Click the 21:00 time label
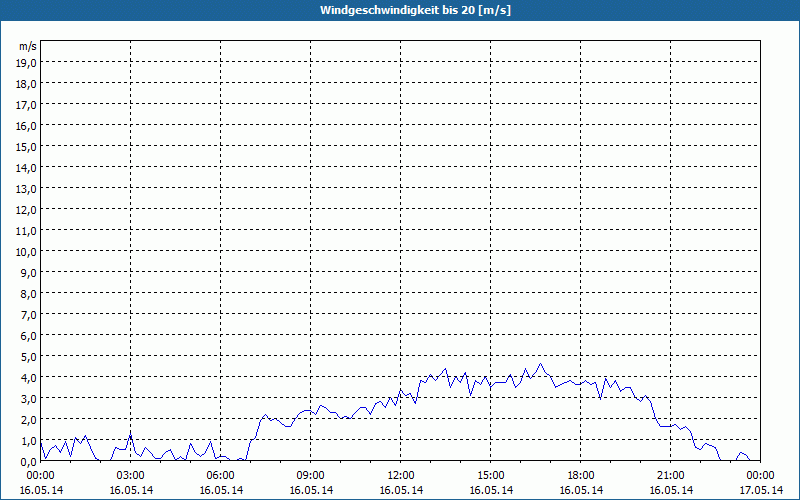The image size is (800, 500). point(670,476)
